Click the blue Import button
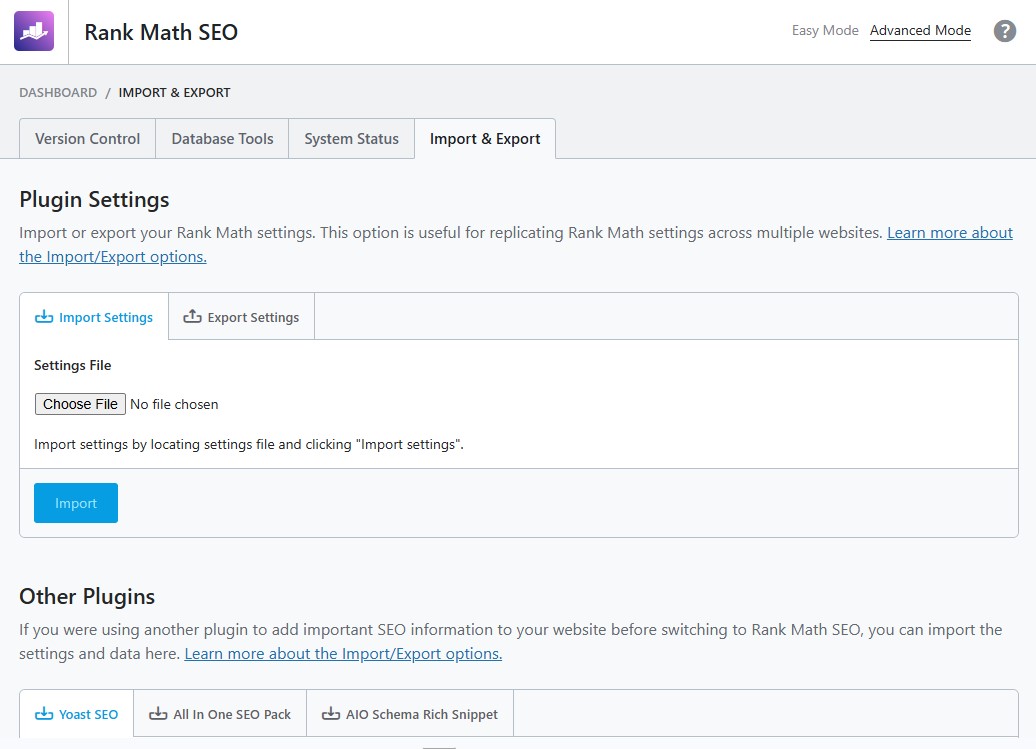This screenshot has width=1036, height=749. click(x=76, y=503)
